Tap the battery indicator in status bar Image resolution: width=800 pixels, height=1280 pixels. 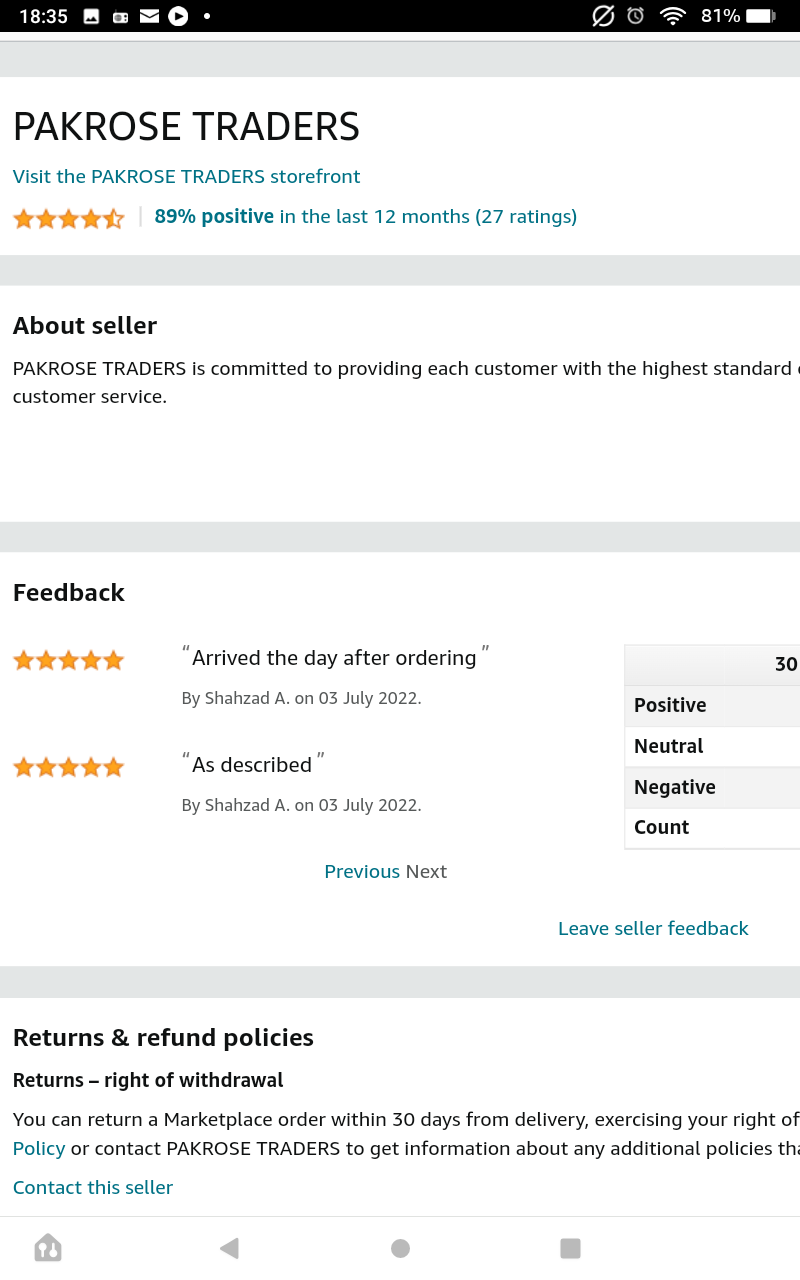(x=760, y=16)
